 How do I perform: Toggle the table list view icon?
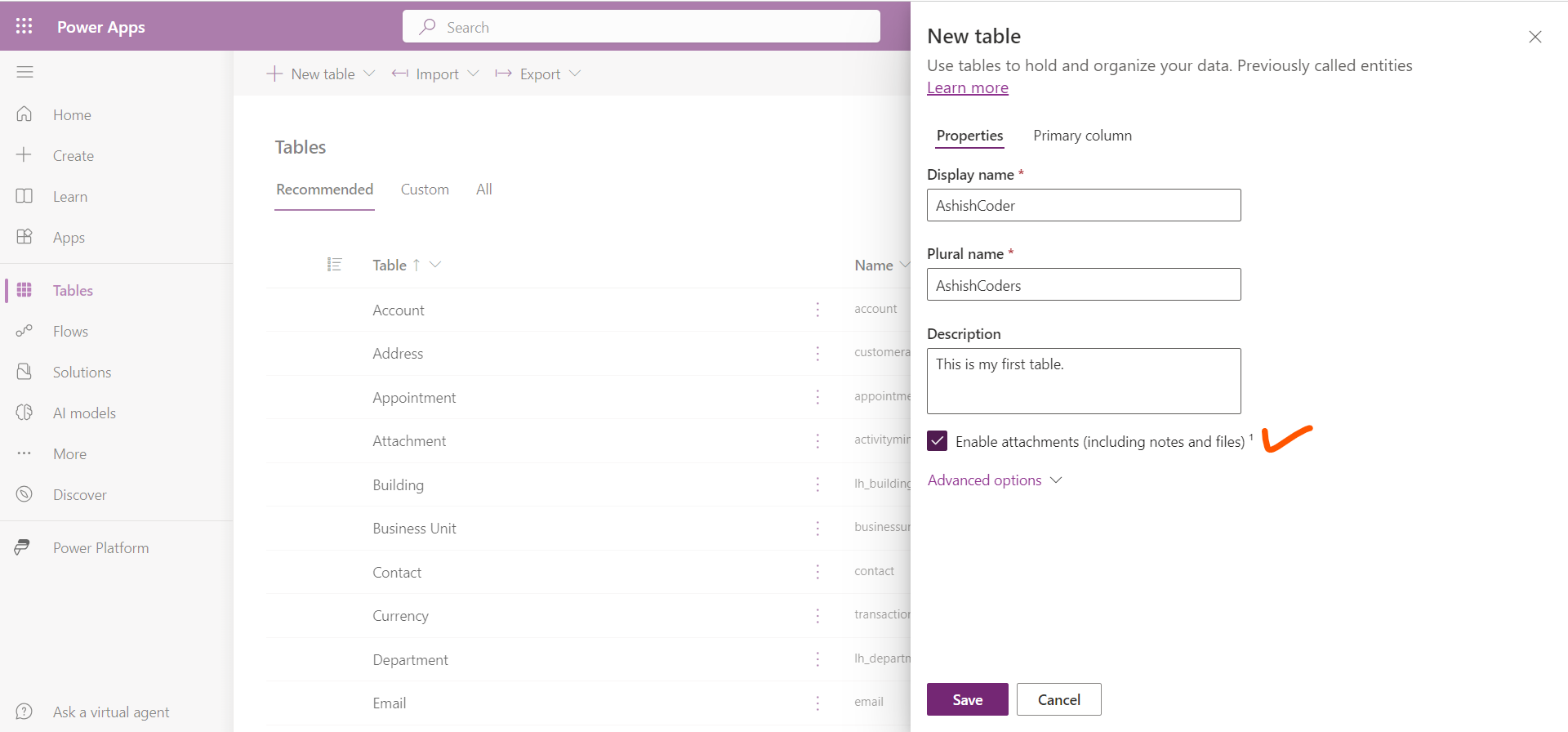click(x=334, y=265)
